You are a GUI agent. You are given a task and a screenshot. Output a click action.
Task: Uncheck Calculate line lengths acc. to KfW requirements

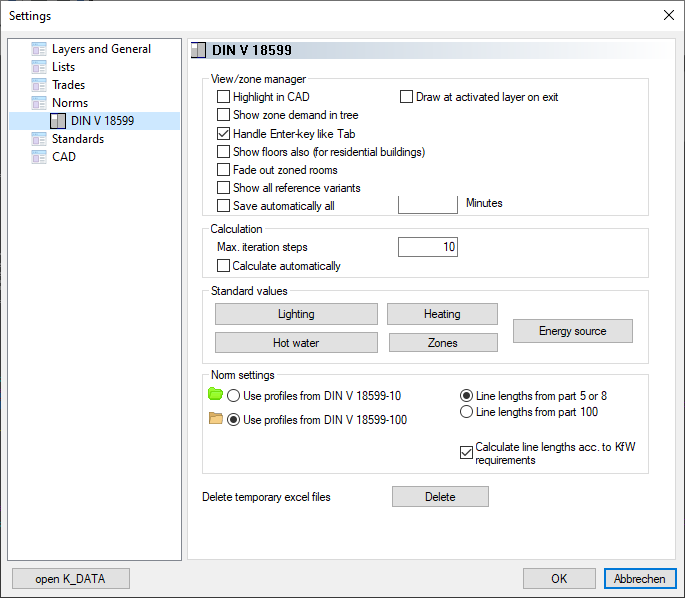click(x=466, y=453)
